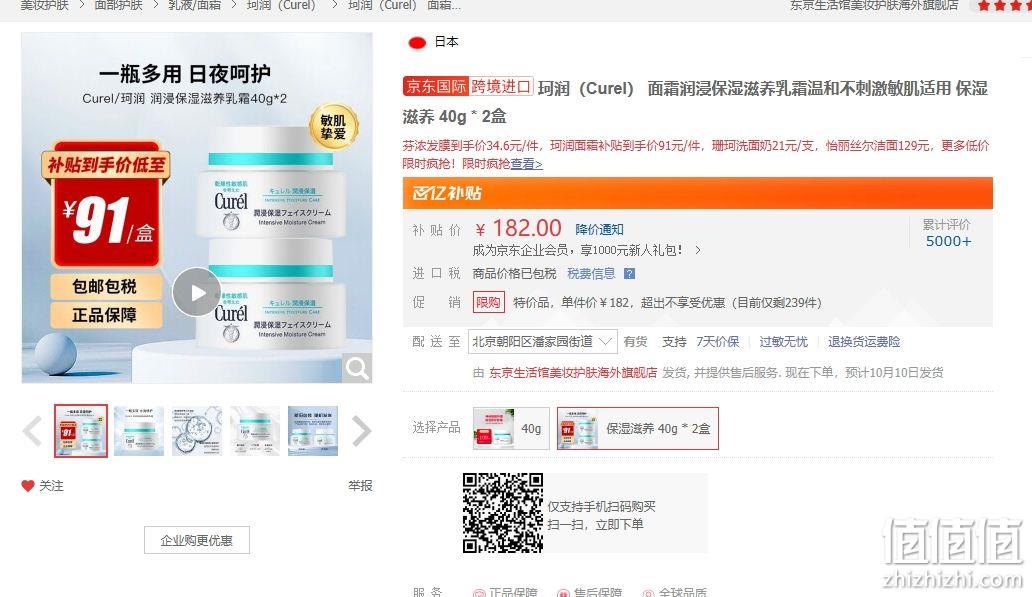Click the 7天价保 service link
1032x597 pixels.
(718, 342)
